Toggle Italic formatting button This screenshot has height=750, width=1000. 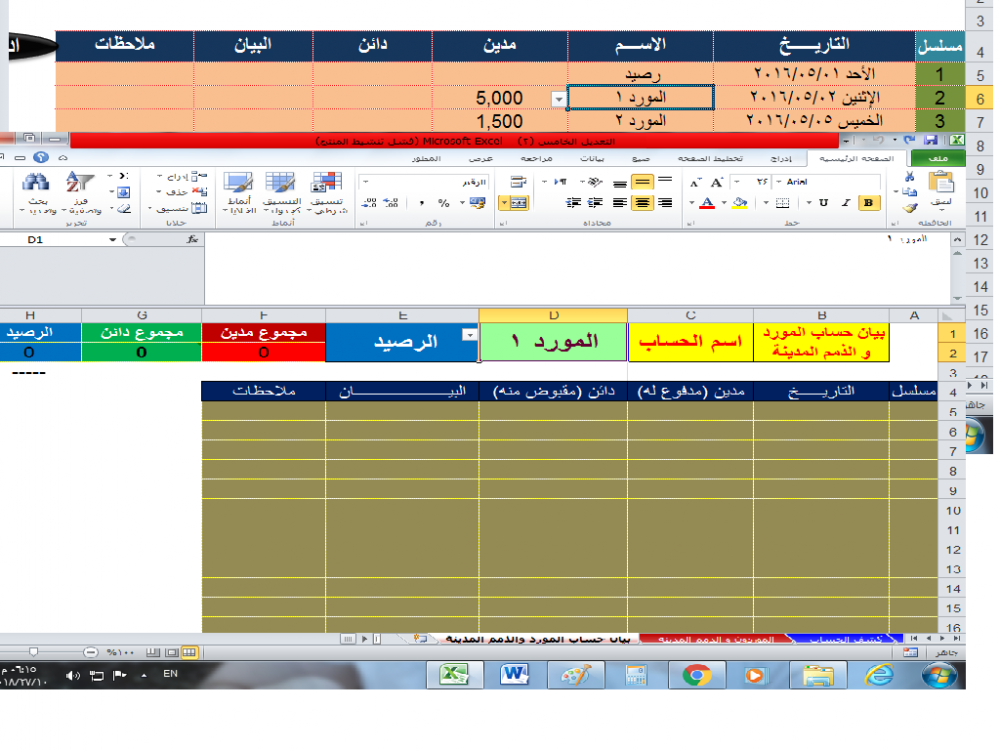pos(845,203)
